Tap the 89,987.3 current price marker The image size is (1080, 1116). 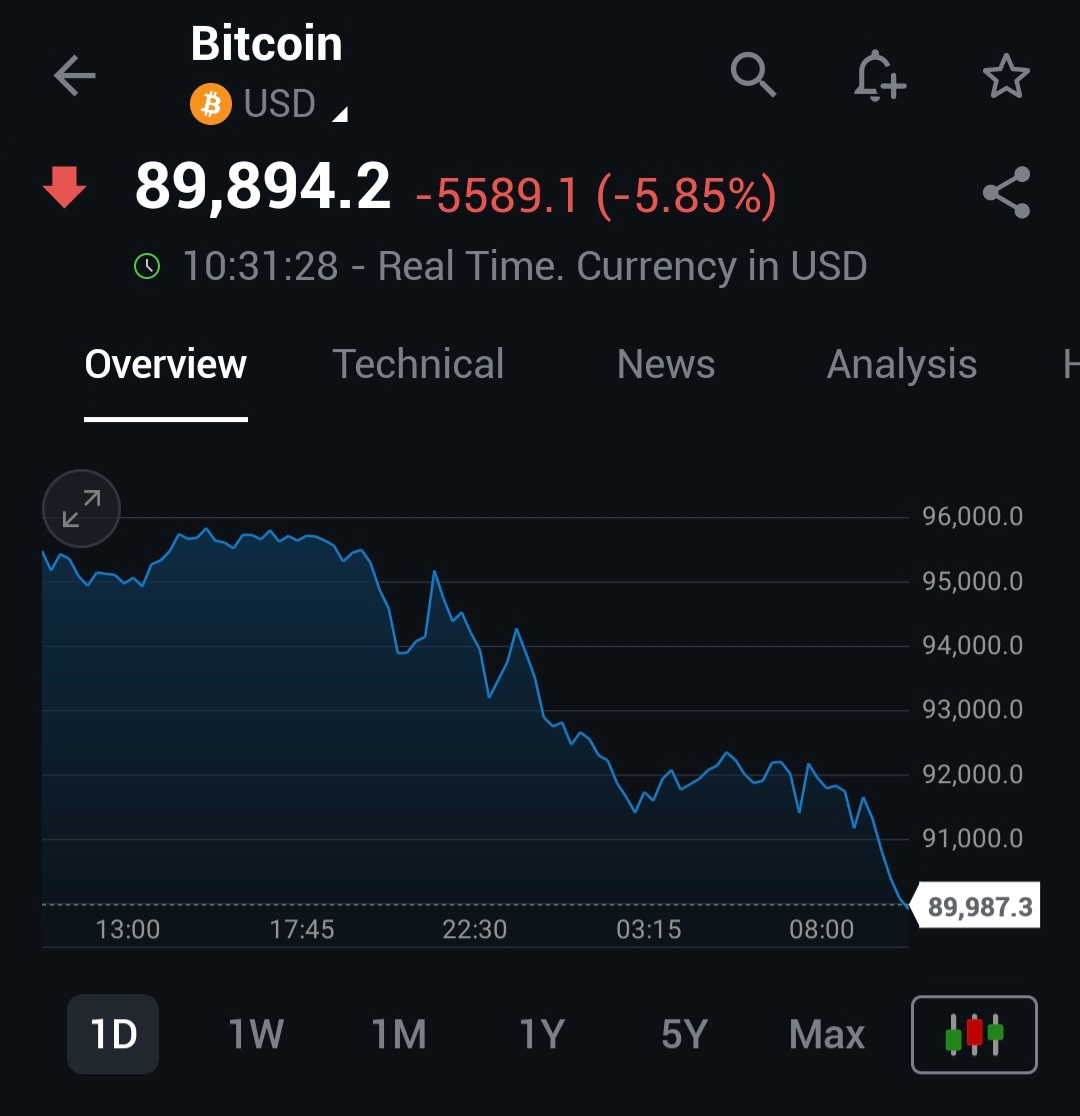pos(979,907)
